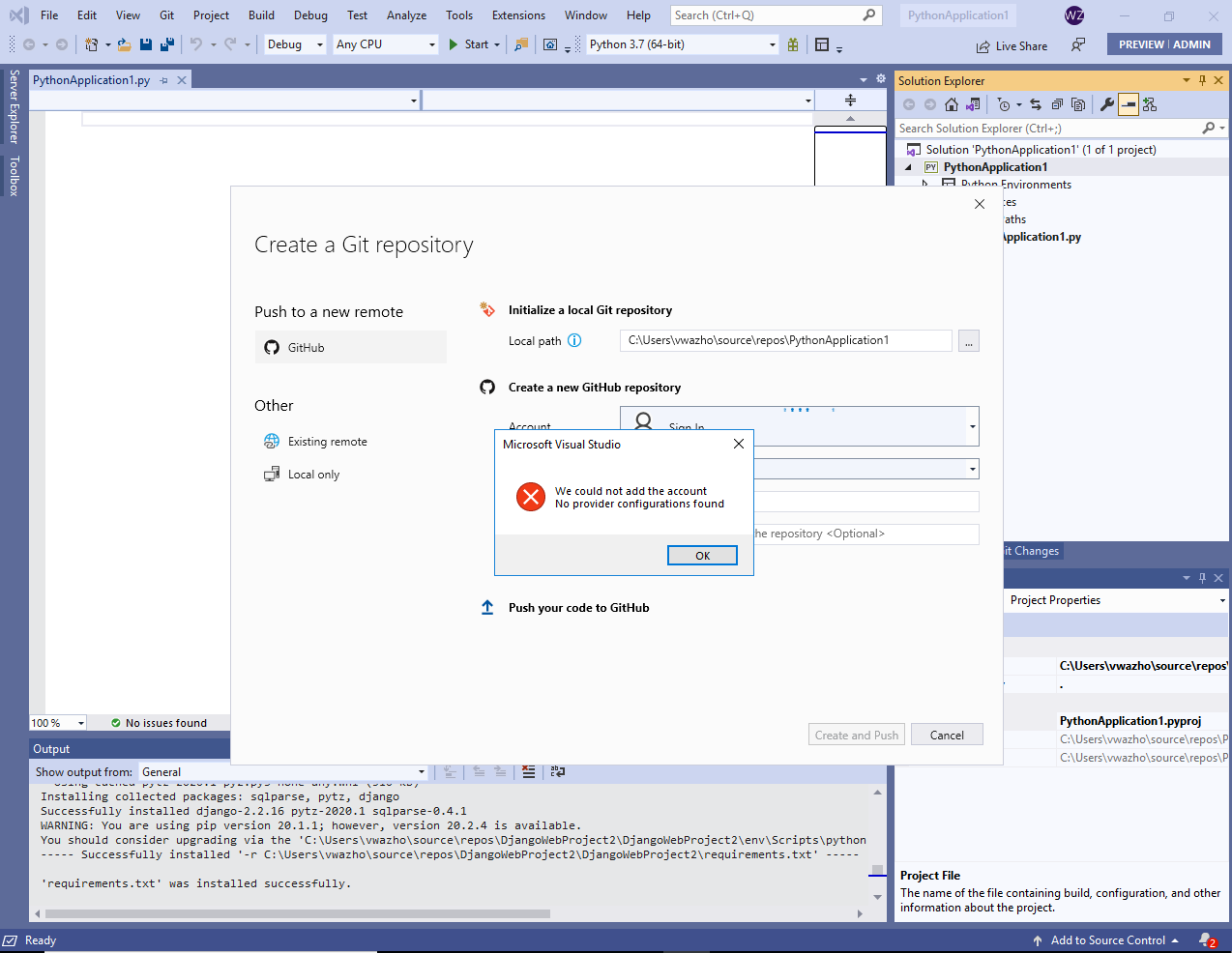Click the Local path text field
The height and width of the screenshot is (953, 1232).
pos(785,340)
